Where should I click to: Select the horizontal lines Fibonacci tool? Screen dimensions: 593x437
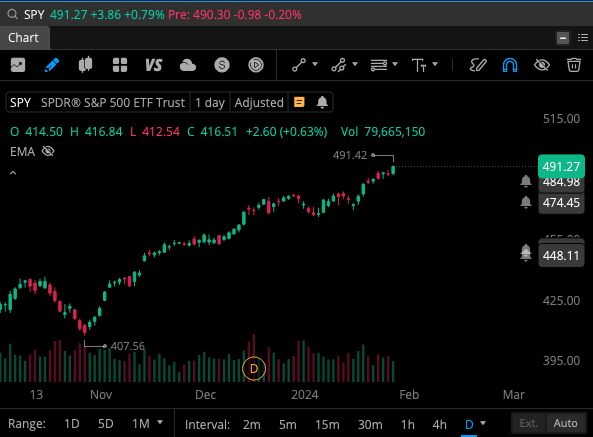379,65
